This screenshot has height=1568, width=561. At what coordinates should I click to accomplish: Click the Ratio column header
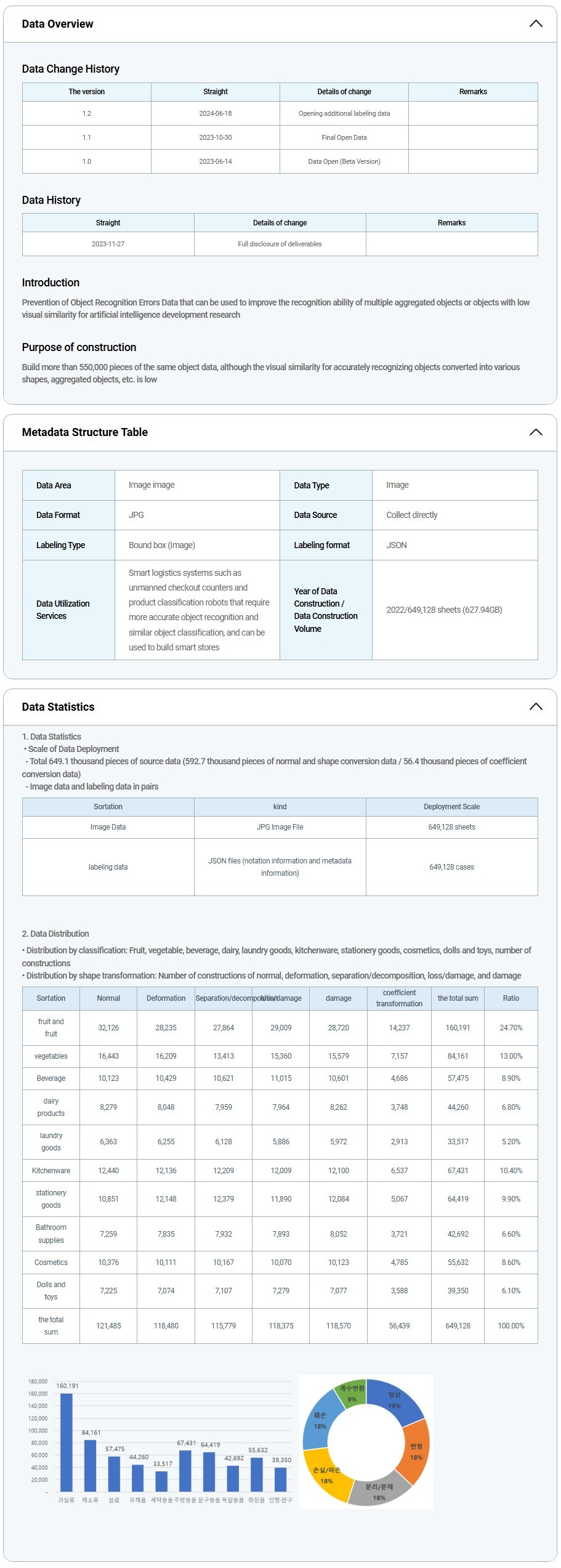tap(511, 998)
